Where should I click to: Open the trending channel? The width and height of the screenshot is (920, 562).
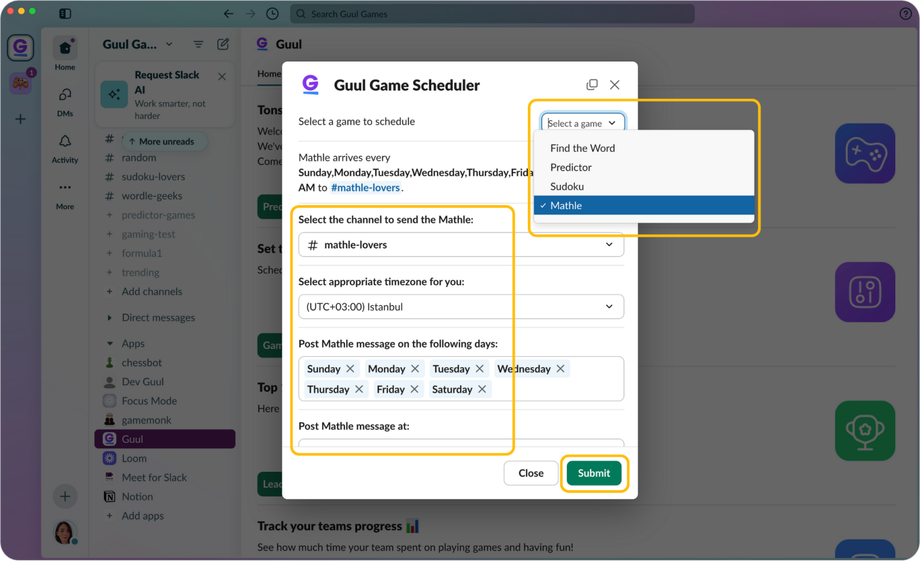pyautogui.click(x=140, y=272)
